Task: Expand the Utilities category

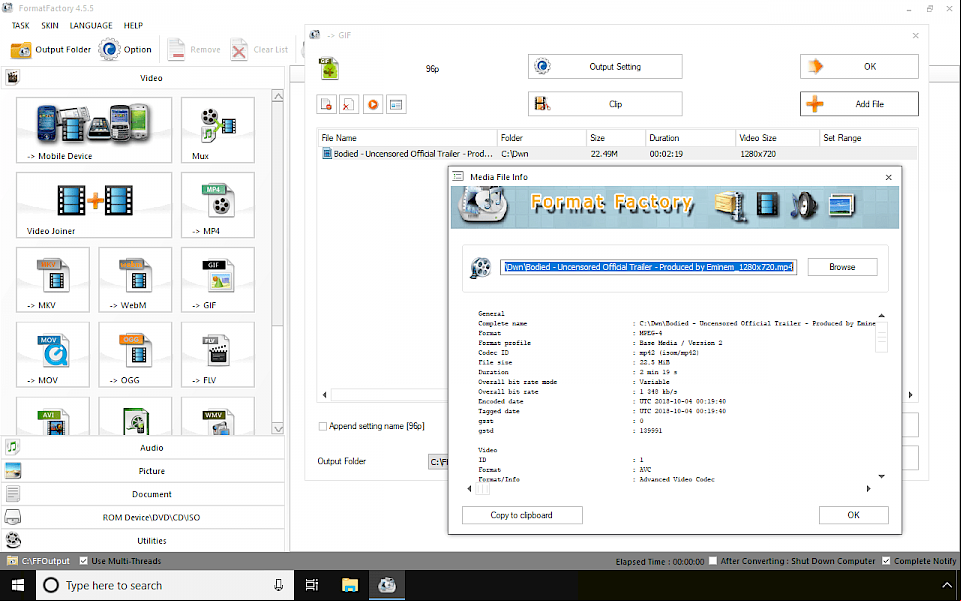Action: tap(143, 541)
